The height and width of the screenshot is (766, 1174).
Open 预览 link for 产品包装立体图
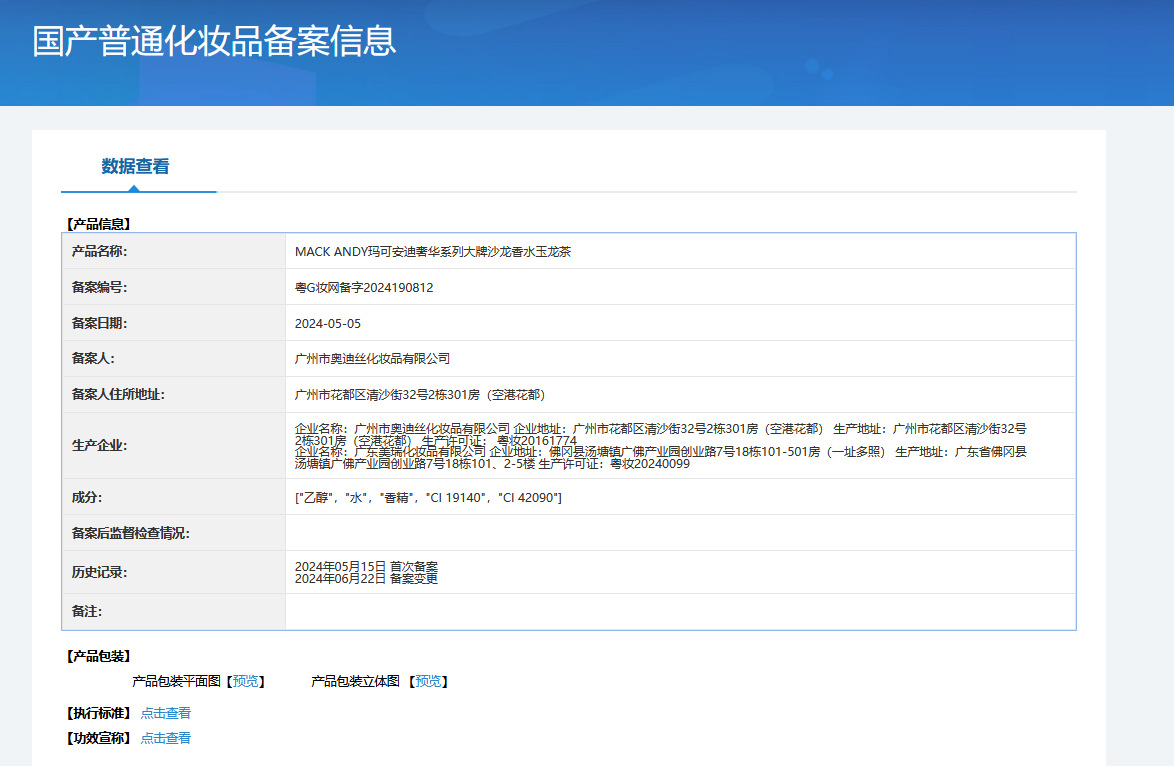click(x=428, y=681)
